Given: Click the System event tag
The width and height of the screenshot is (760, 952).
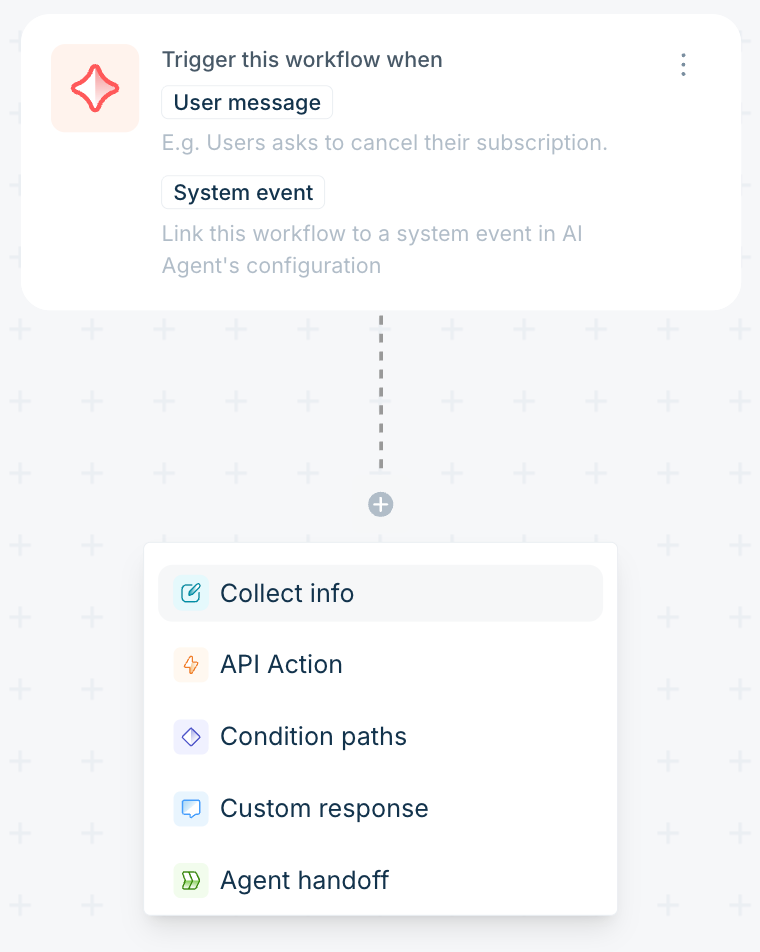Looking at the screenshot, I should click(x=243, y=192).
